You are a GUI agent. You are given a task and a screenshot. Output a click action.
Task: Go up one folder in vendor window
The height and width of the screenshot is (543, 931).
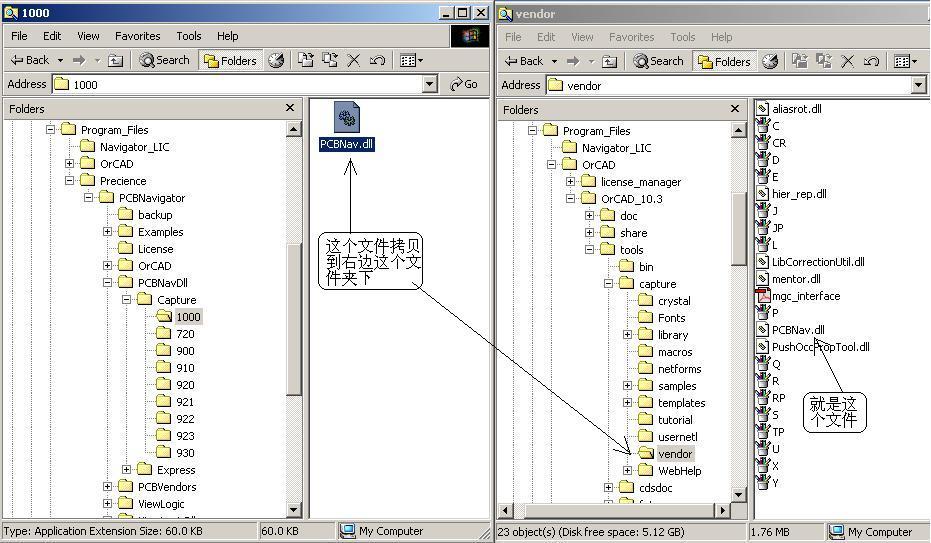coord(610,61)
